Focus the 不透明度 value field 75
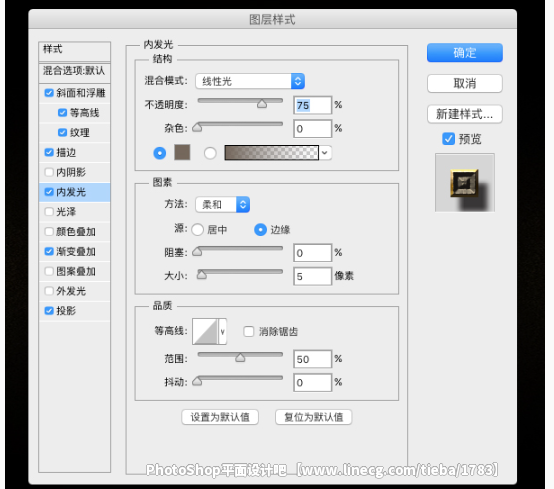The width and height of the screenshot is (554, 489). point(312,105)
